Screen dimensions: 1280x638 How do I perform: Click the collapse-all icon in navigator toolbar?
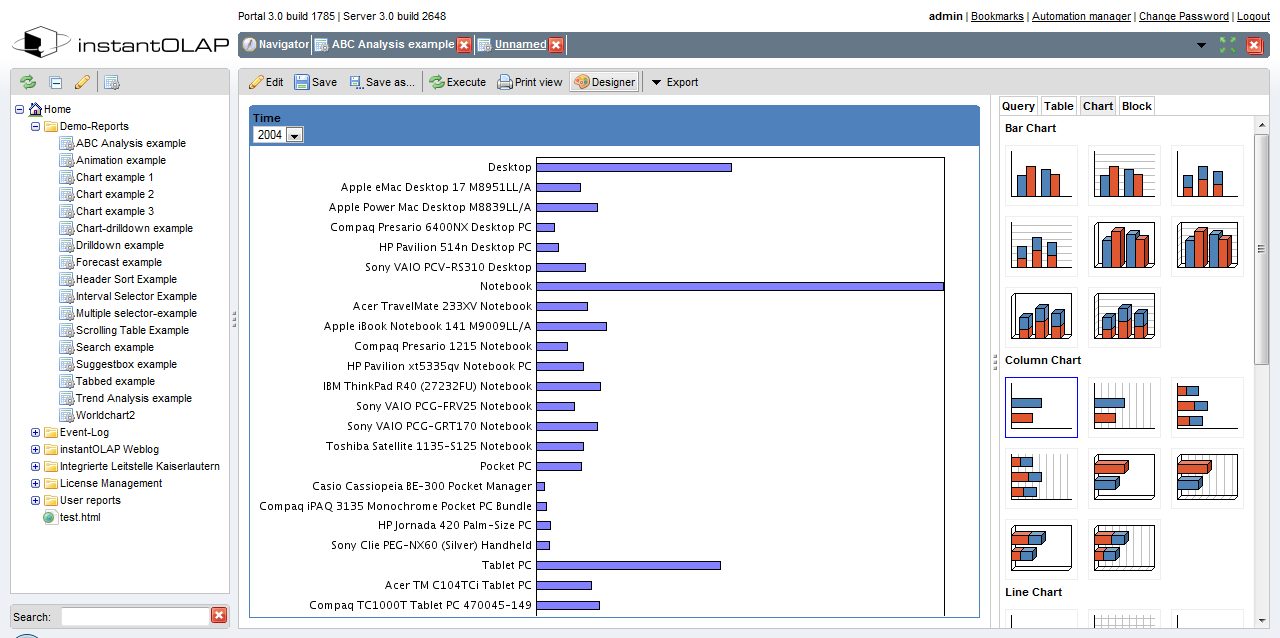pos(56,83)
